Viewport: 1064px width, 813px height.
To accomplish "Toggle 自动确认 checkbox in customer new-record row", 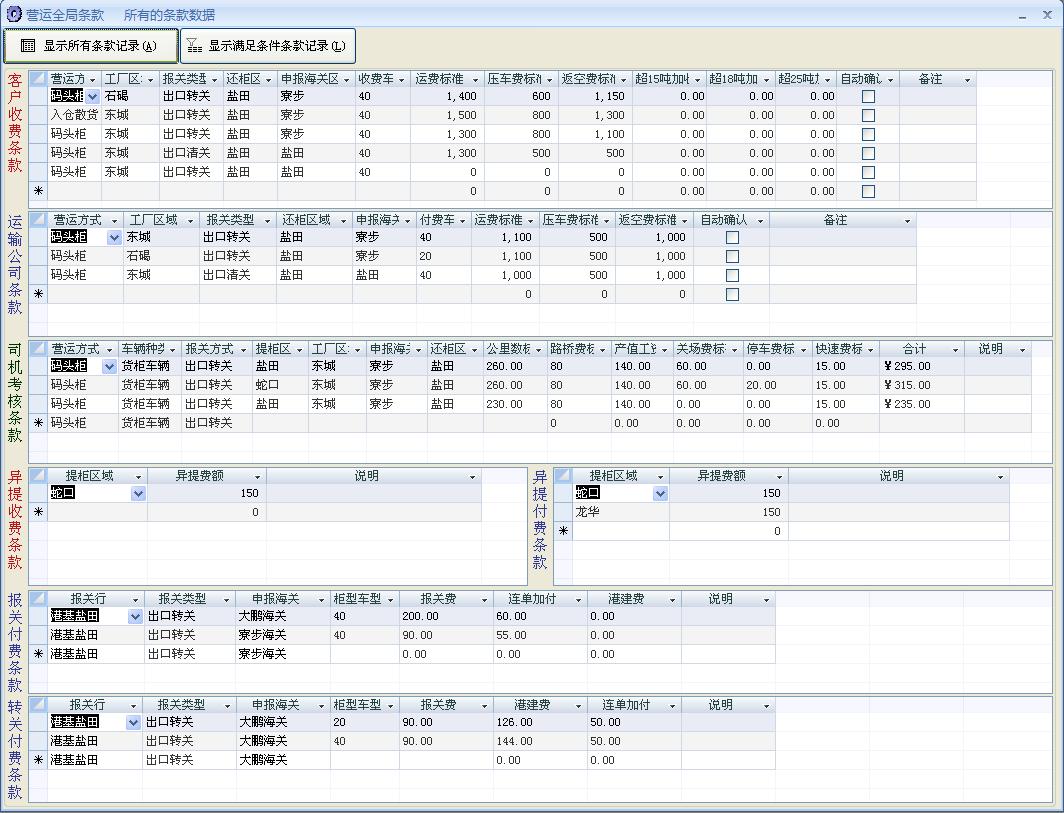I will coord(868,191).
